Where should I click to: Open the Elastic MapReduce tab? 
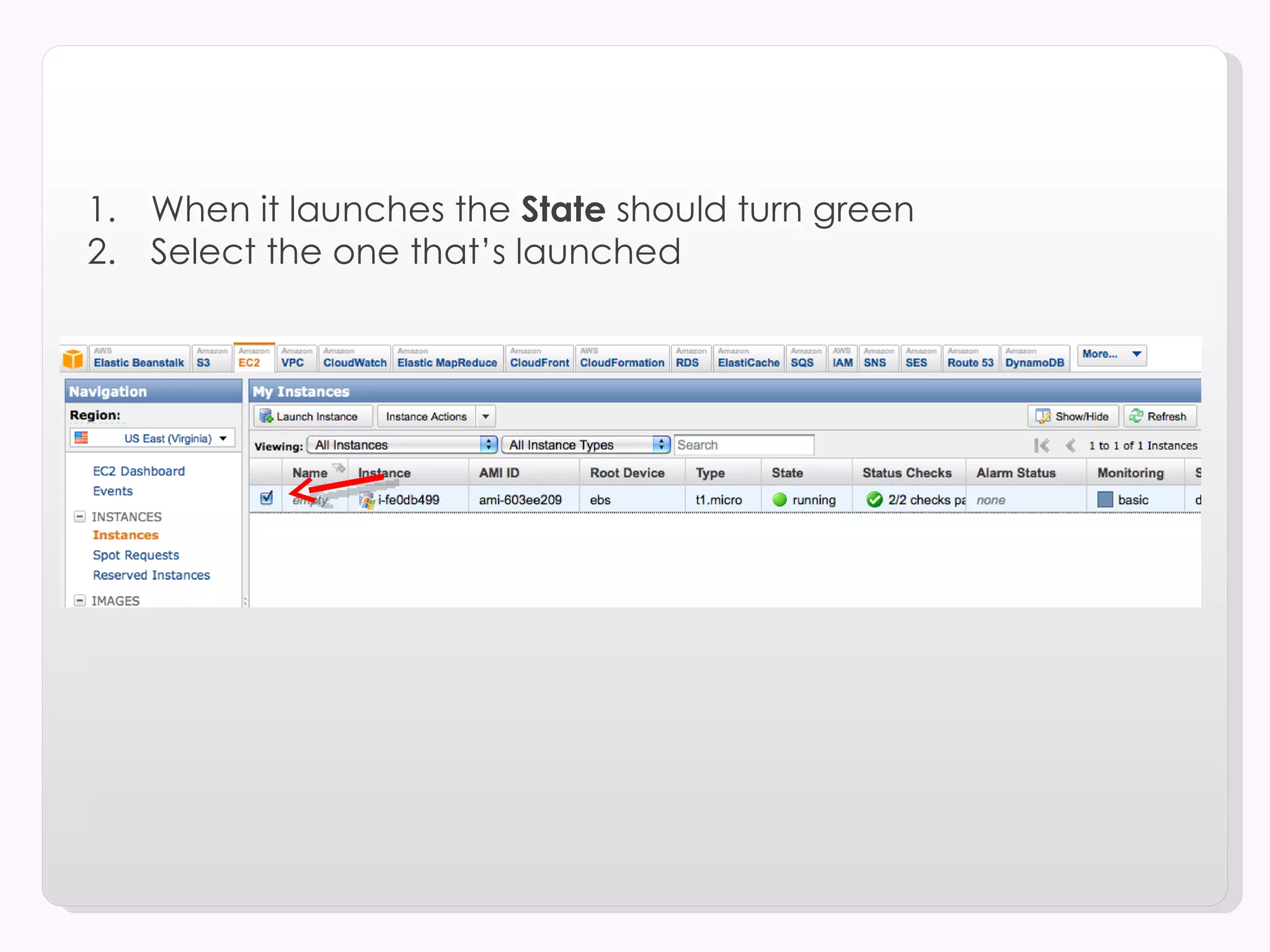point(447,358)
